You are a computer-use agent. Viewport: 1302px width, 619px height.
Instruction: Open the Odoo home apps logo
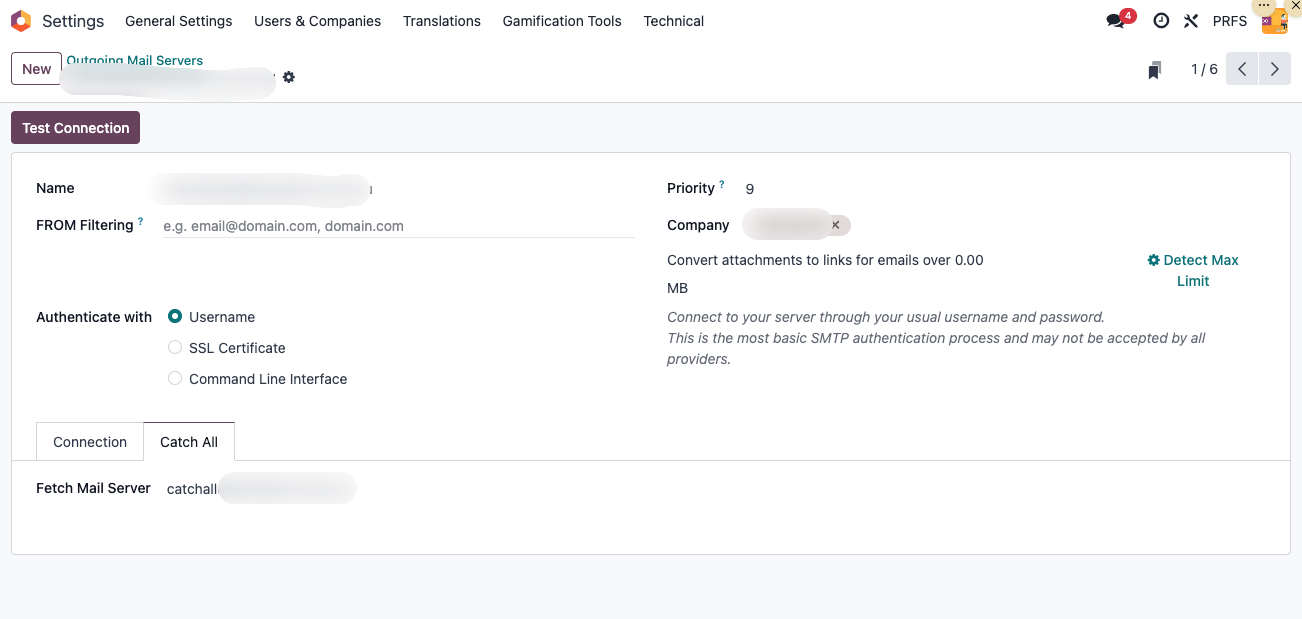pos(20,21)
